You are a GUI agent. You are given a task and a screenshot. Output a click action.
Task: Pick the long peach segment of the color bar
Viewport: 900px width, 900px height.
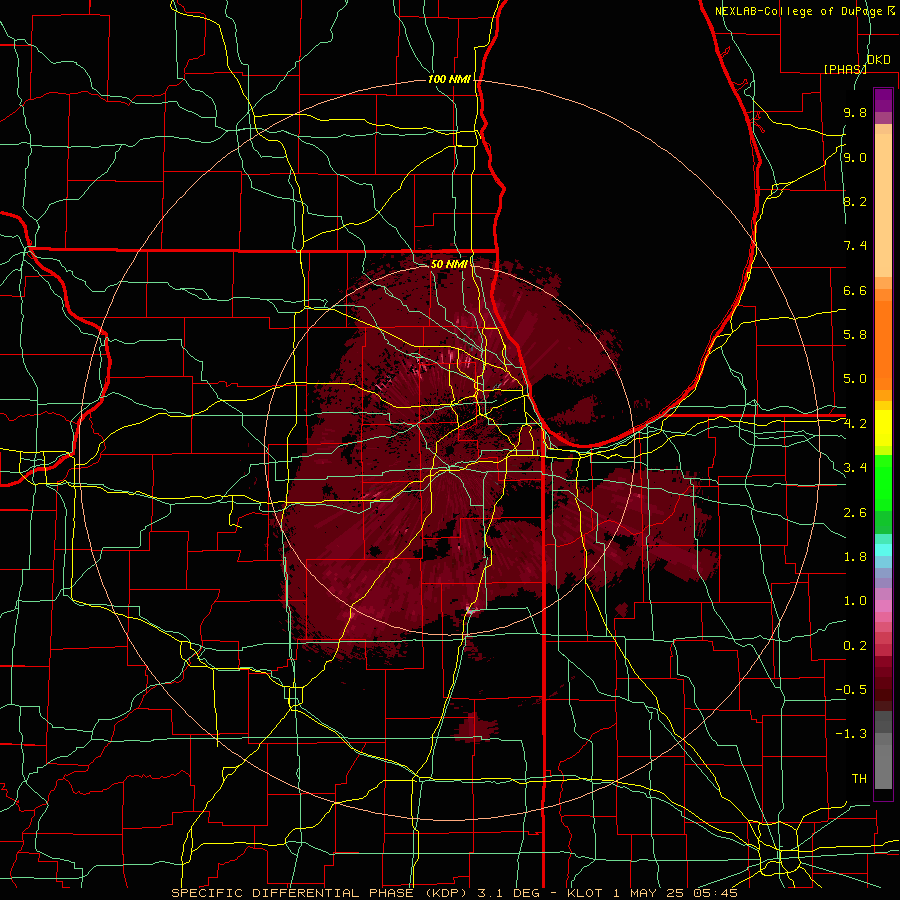883,205
